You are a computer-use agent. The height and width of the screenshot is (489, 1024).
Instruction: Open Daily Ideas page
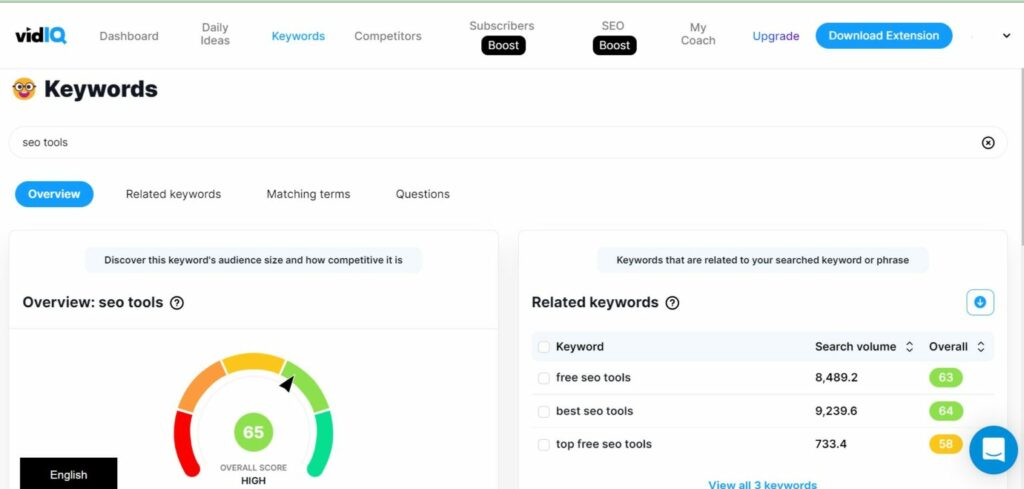[215, 34]
